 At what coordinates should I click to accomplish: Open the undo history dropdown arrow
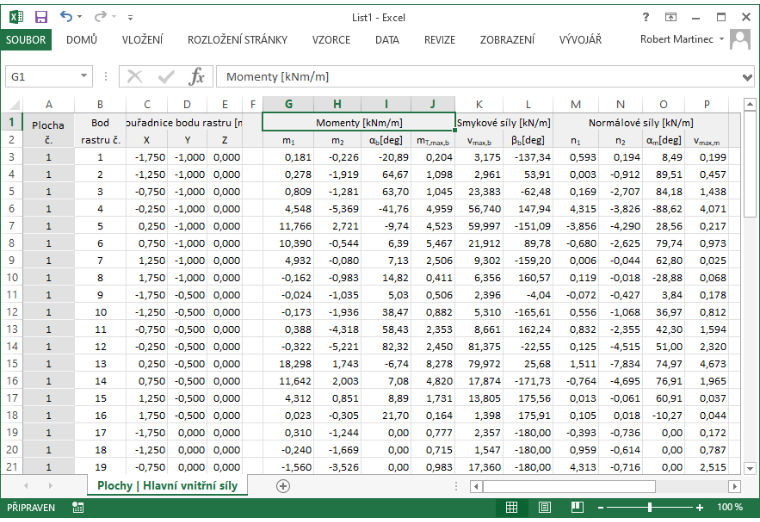[x=80, y=17]
